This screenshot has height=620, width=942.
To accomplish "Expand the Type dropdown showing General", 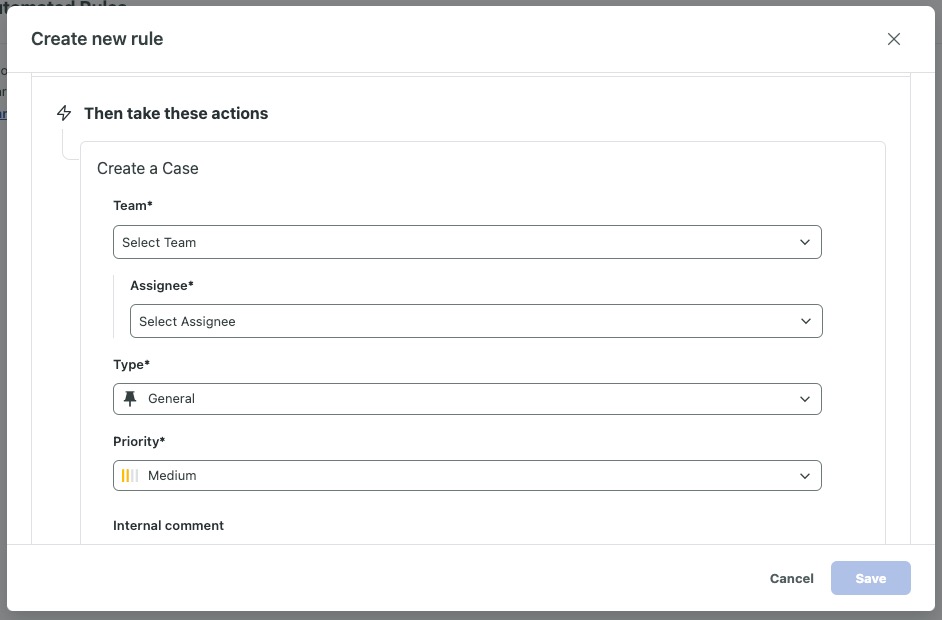I will [805, 398].
